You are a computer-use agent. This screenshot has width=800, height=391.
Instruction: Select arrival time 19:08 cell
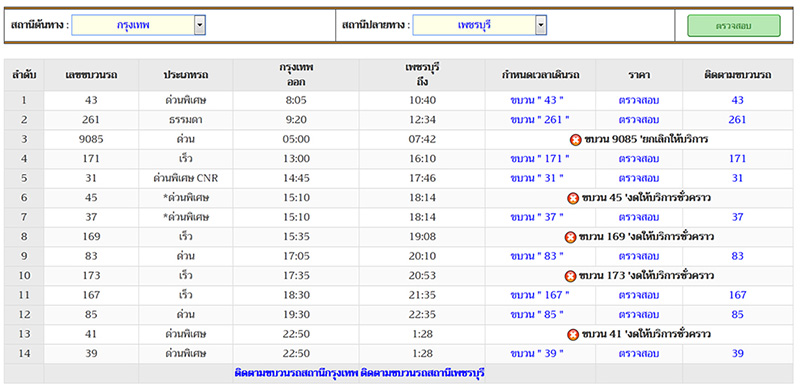tap(422, 237)
